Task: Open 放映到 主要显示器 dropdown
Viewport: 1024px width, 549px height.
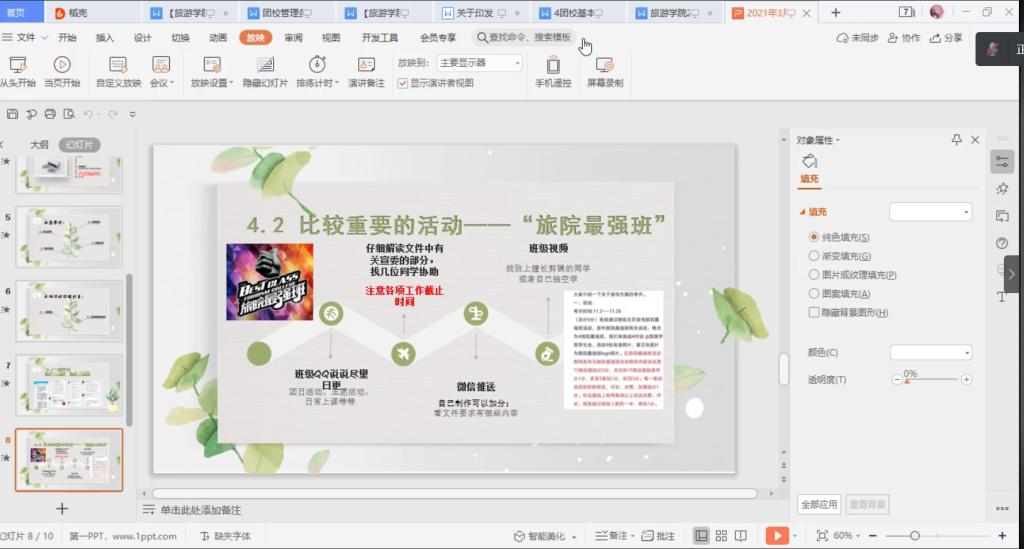Action: tap(480, 63)
